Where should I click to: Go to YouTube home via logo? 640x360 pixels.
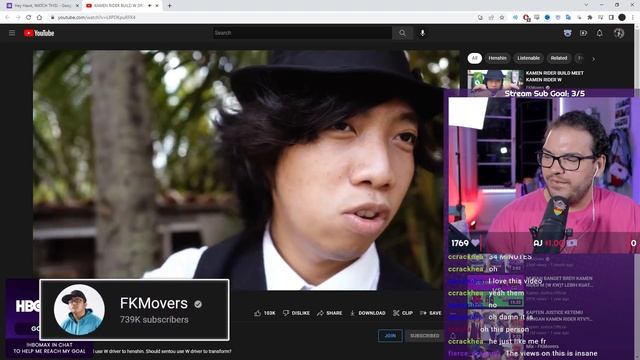pyautogui.click(x=39, y=33)
